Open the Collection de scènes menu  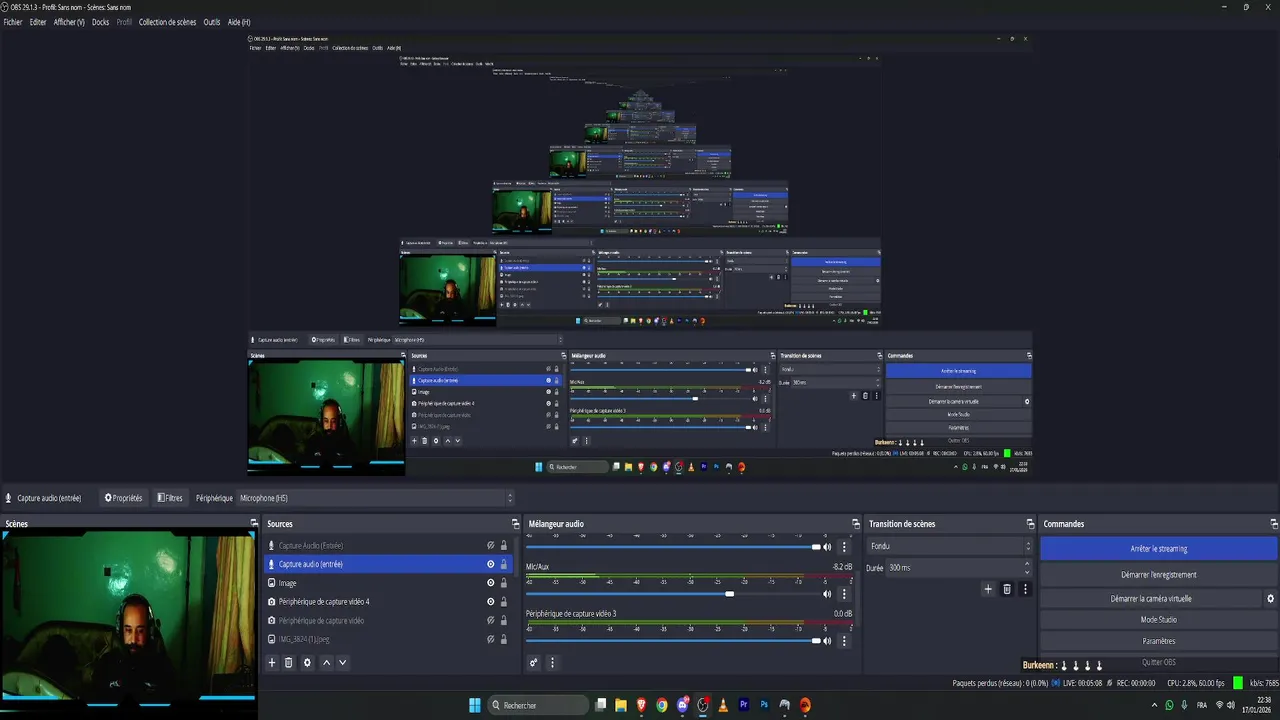[x=167, y=22]
